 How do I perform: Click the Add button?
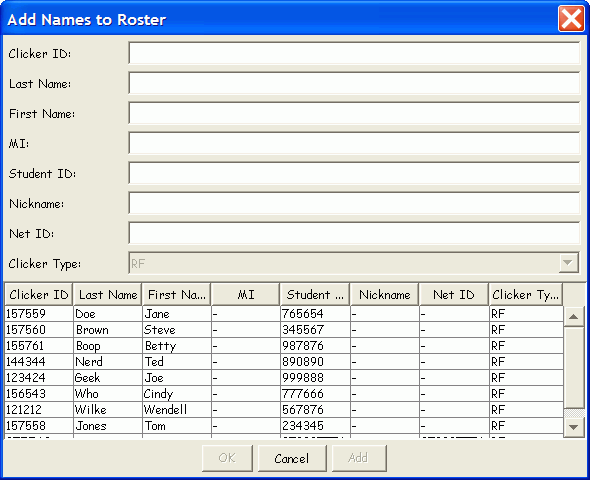(359, 458)
